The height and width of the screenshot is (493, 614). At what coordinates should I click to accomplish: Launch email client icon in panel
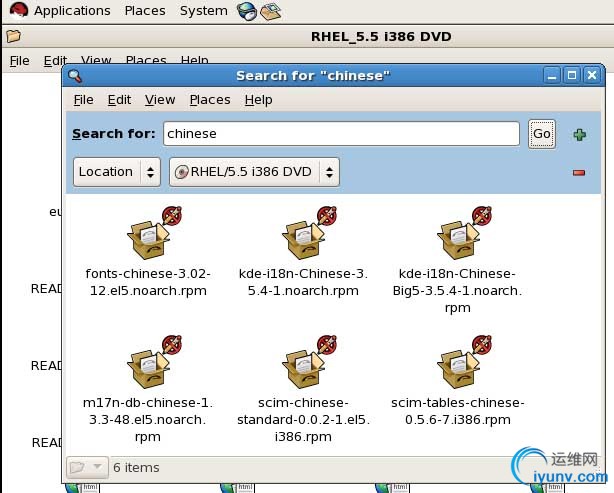[271, 11]
